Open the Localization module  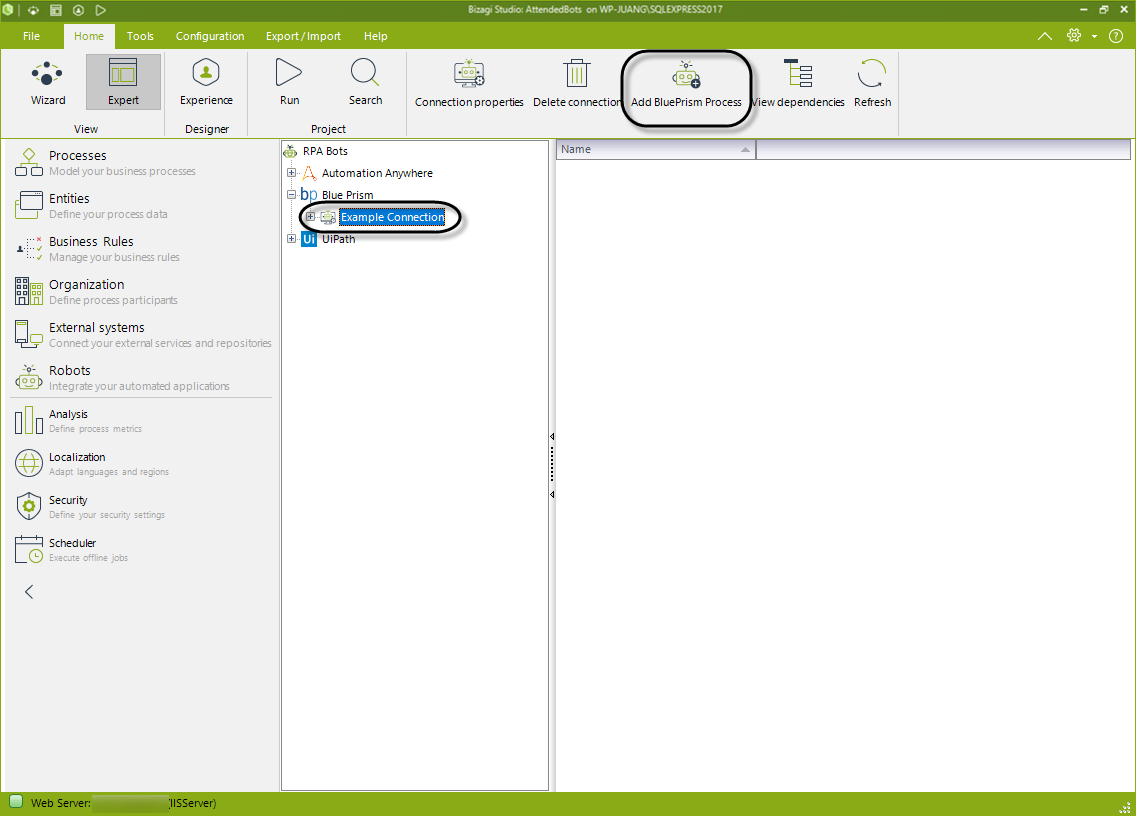tap(142, 464)
